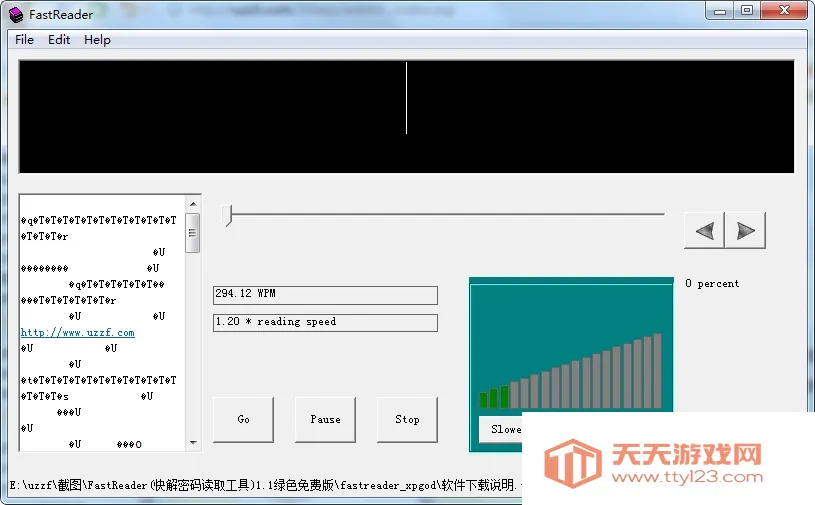Minimize the FastReader window
Screen dimensions: 815x505
720,11
